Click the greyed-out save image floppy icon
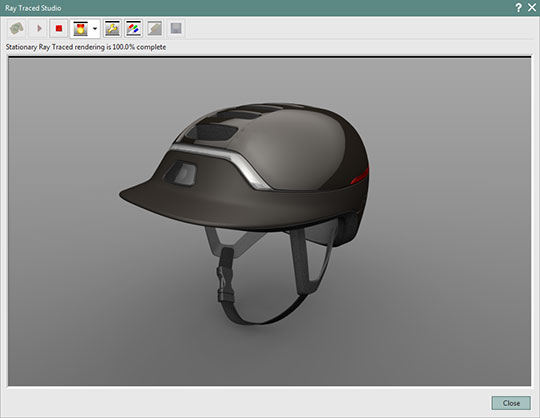Screen dimensions: 540x418 [176, 29]
